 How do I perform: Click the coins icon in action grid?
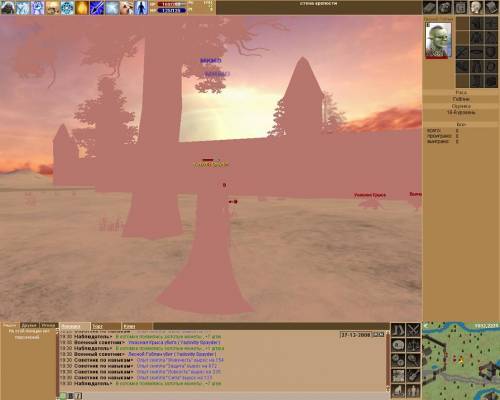(x=398, y=361)
